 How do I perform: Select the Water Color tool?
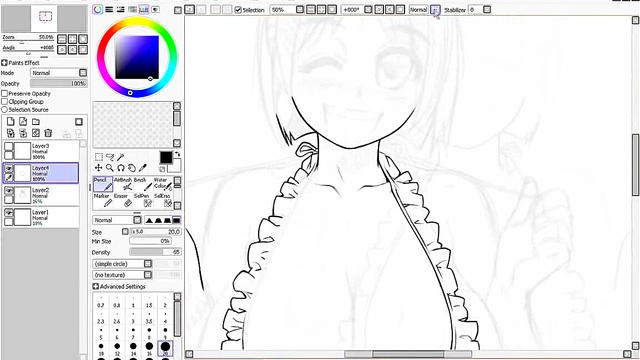(162, 184)
